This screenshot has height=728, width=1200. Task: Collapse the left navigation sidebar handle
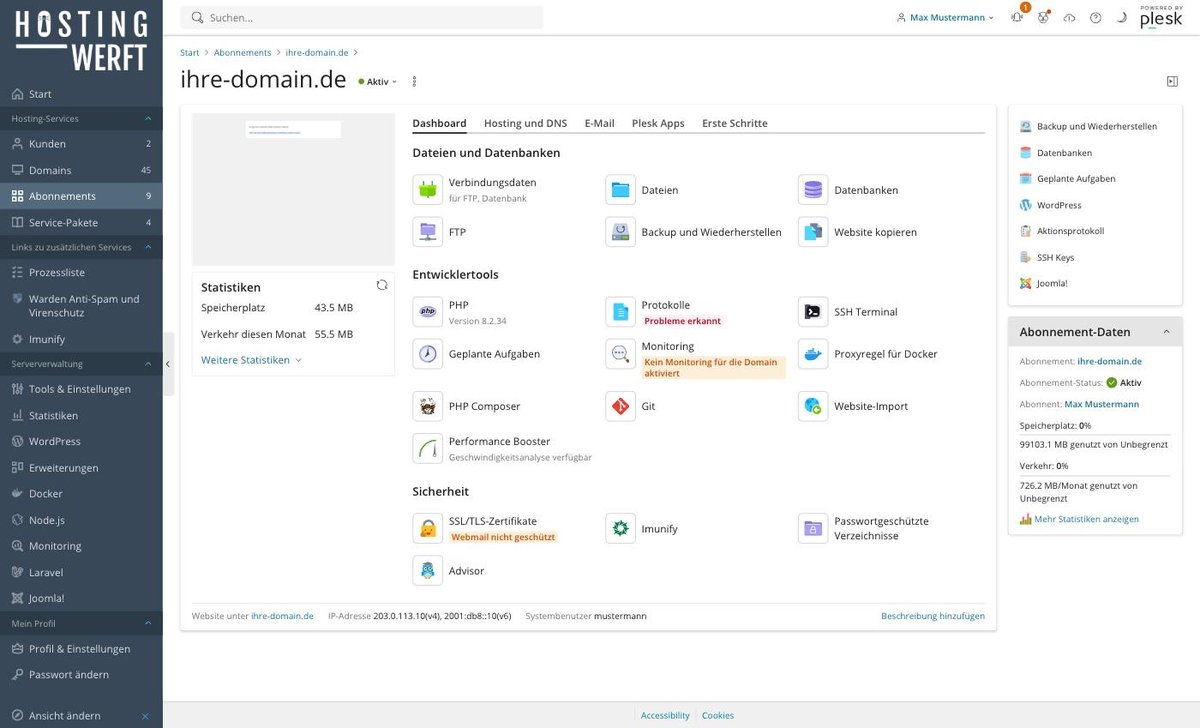168,364
